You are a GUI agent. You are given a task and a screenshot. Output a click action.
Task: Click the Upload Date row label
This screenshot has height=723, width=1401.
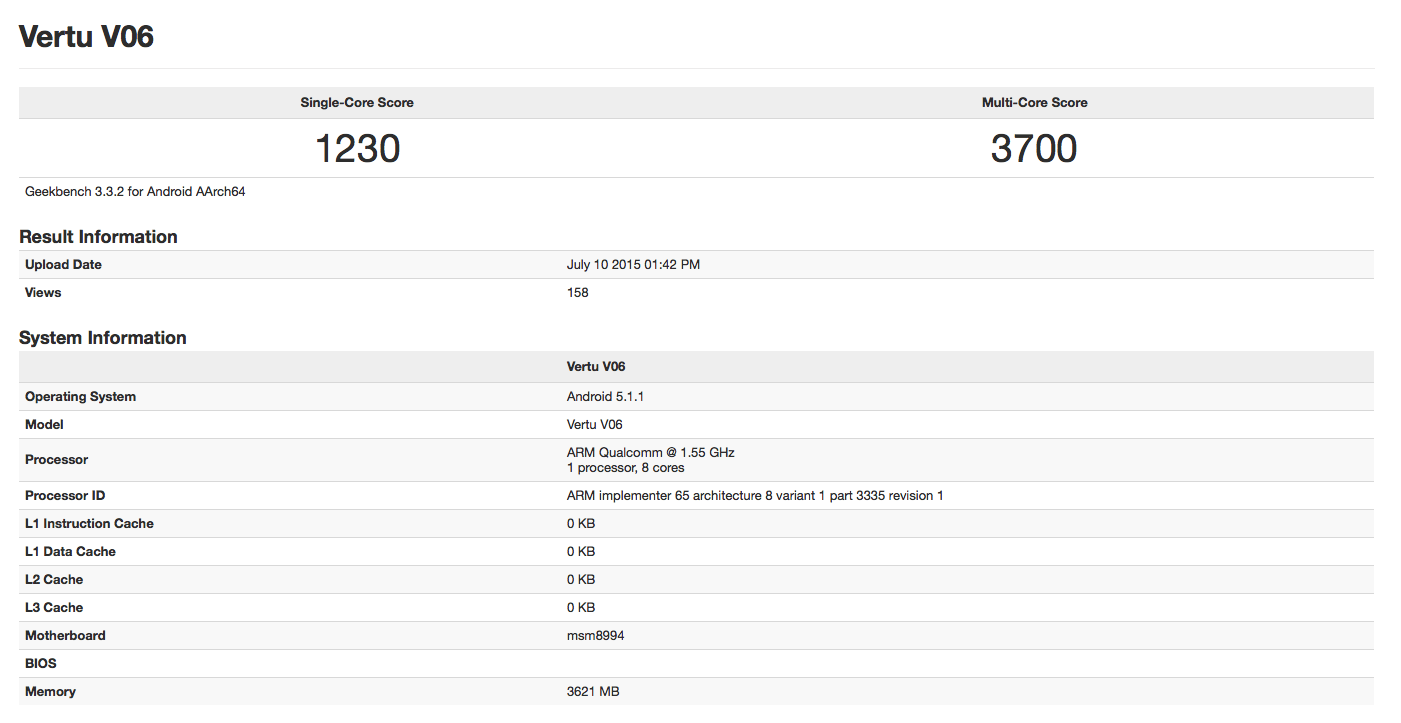coord(63,265)
